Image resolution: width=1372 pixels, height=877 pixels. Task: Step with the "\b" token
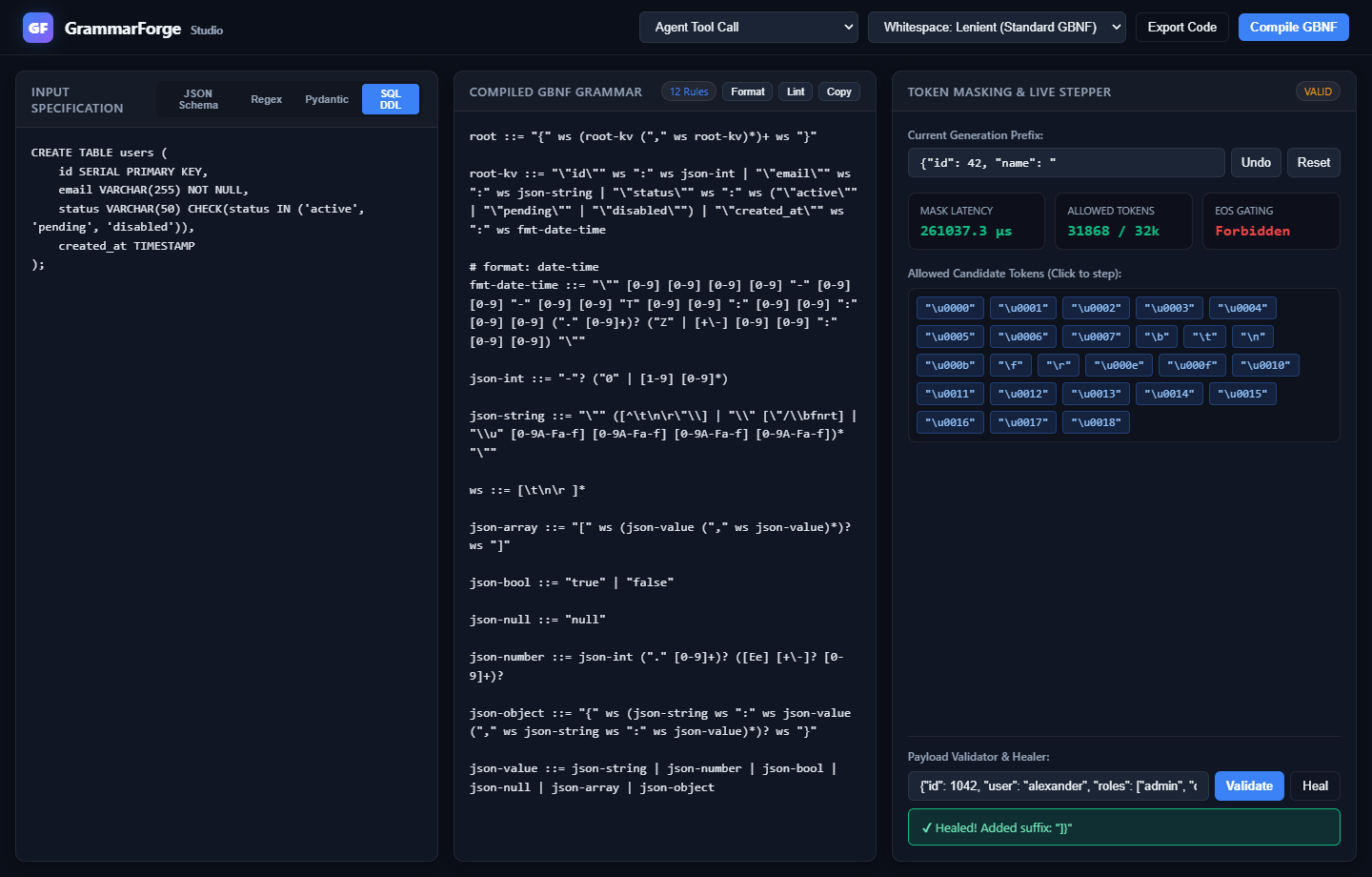[x=1157, y=337]
